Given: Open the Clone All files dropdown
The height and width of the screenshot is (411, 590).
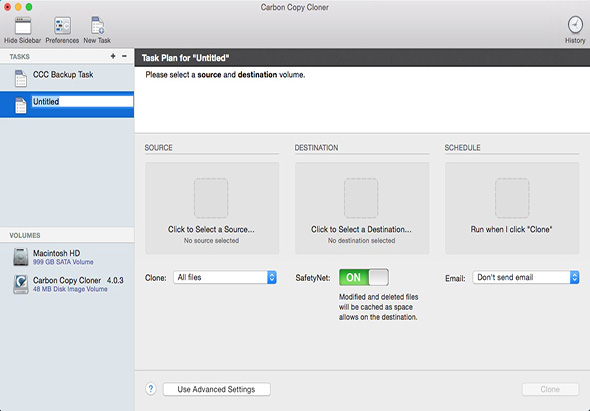Looking at the screenshot, I should coord(225,277).
